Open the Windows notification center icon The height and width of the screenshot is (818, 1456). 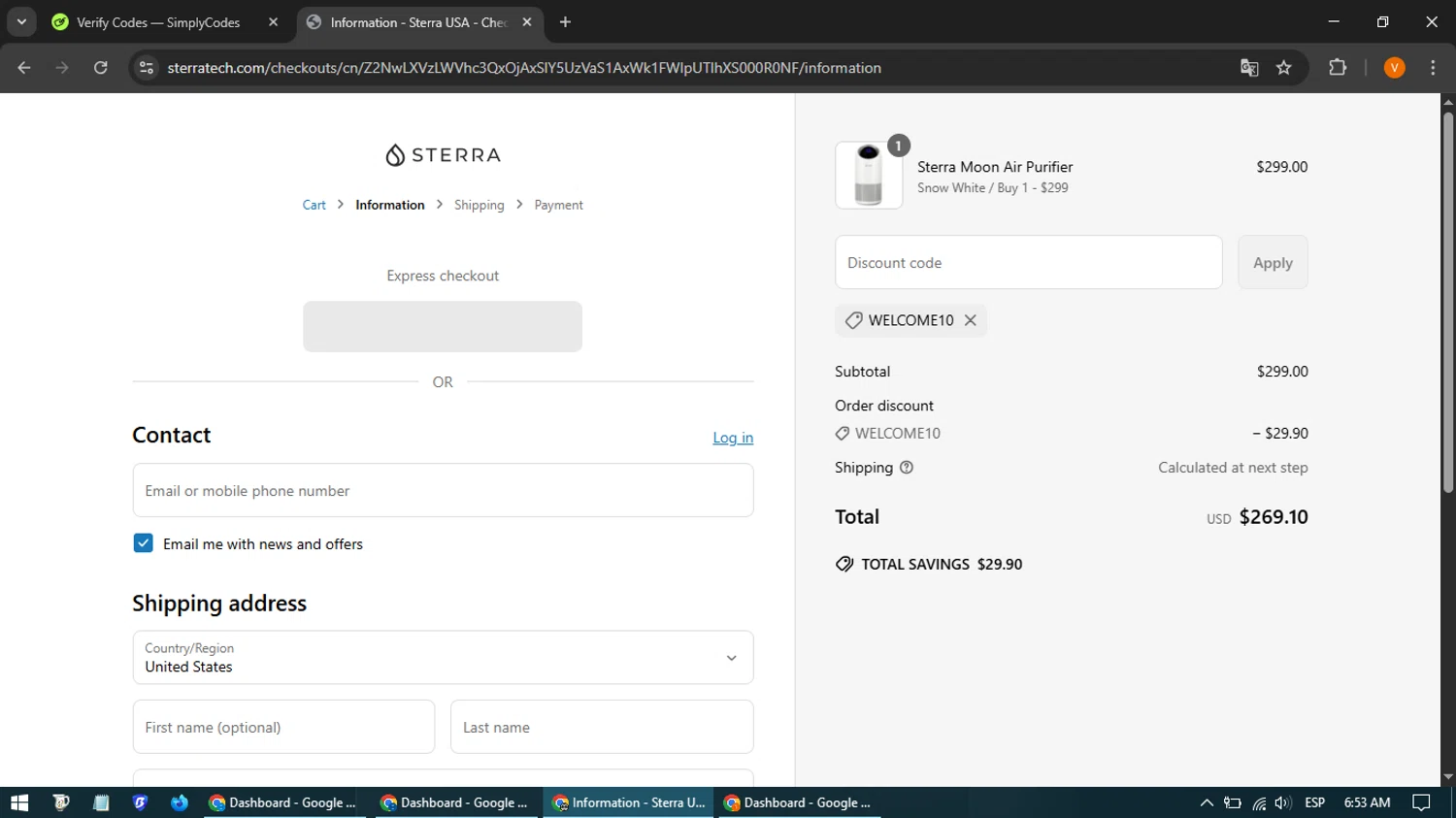point(1421,802)
